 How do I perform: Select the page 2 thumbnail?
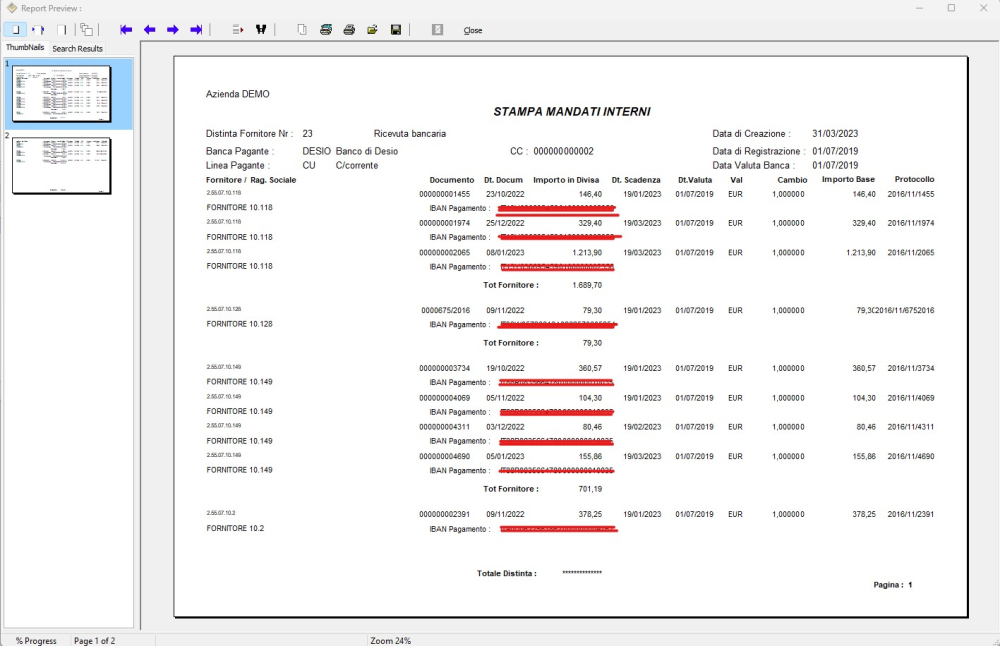pyautogui.click(x=61, y=165)
